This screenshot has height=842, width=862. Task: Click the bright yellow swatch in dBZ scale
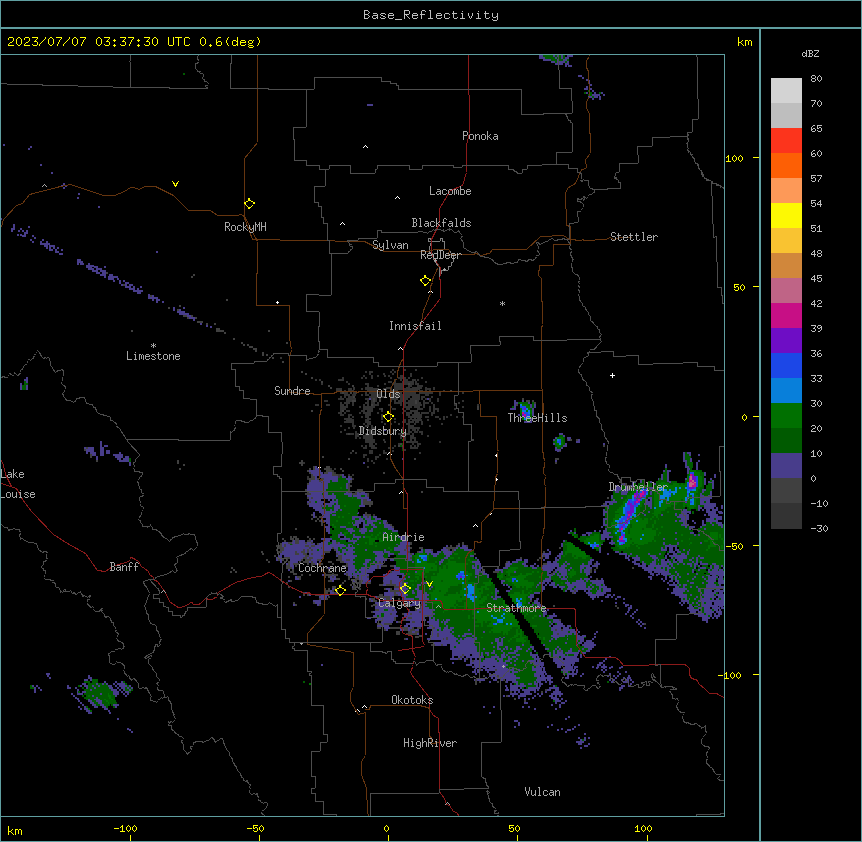click(x=786, y=215)
